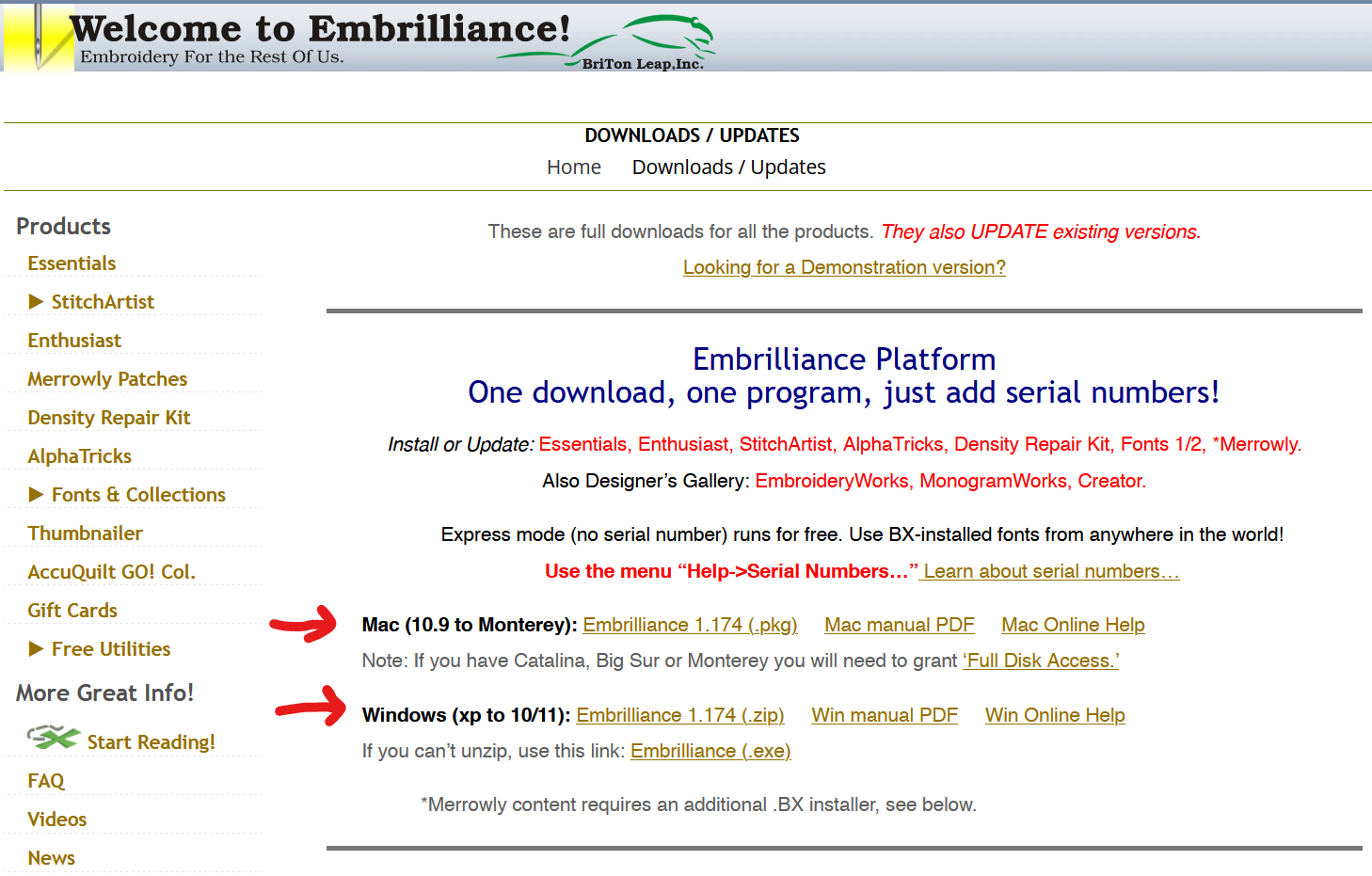
Task: Go to the Essentials product page
Action: click(x=72, y=263)
